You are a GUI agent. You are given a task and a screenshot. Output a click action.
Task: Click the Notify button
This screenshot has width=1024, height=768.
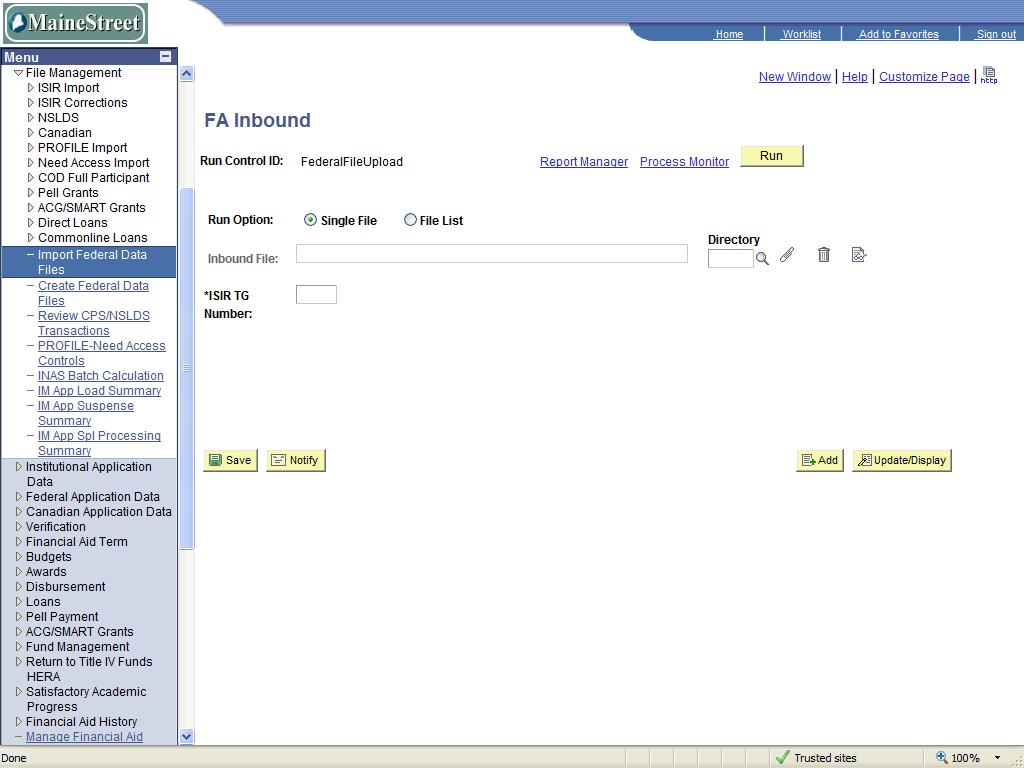coord(295,460)
